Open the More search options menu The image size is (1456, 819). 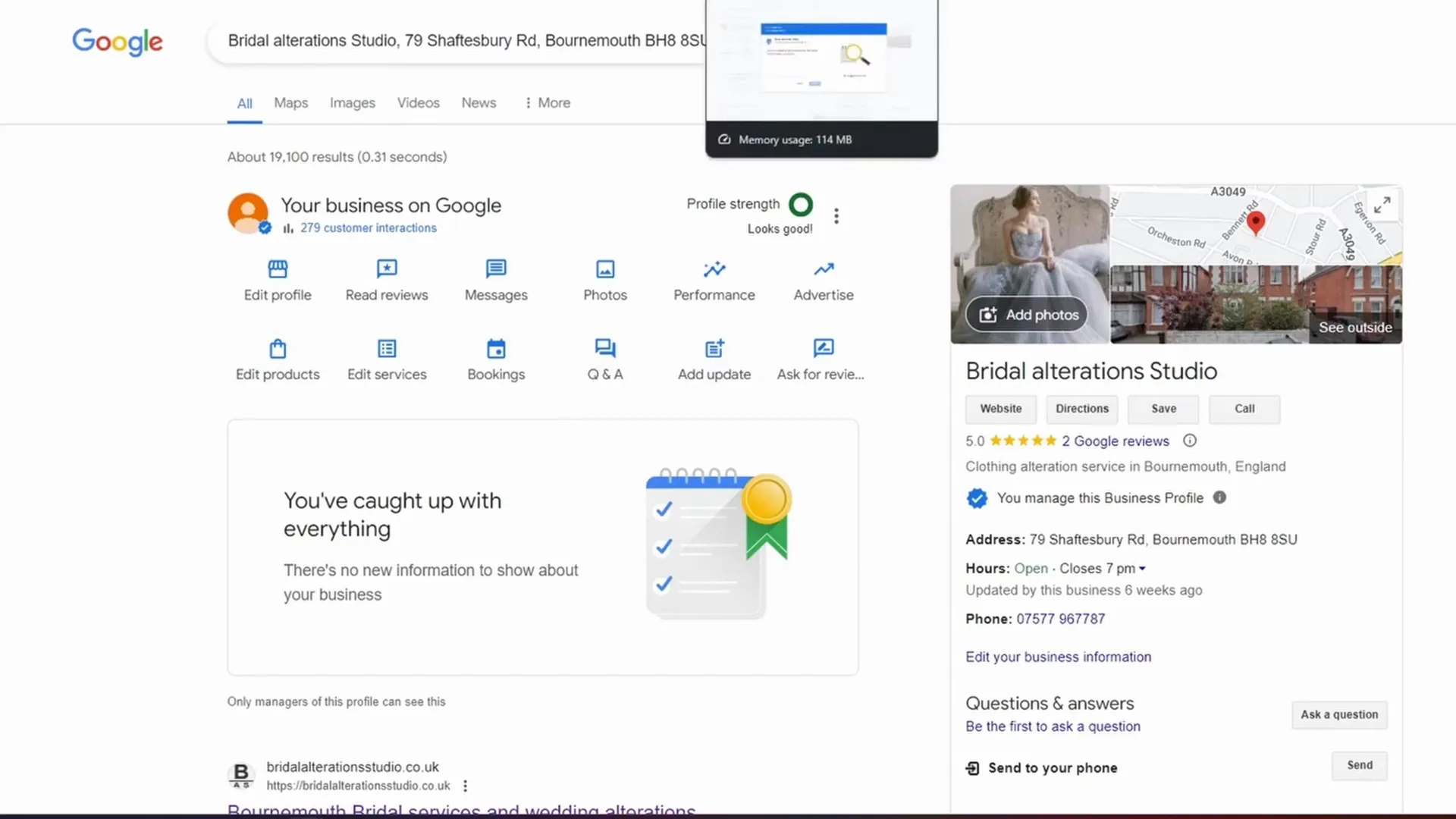tap(548, 103)
